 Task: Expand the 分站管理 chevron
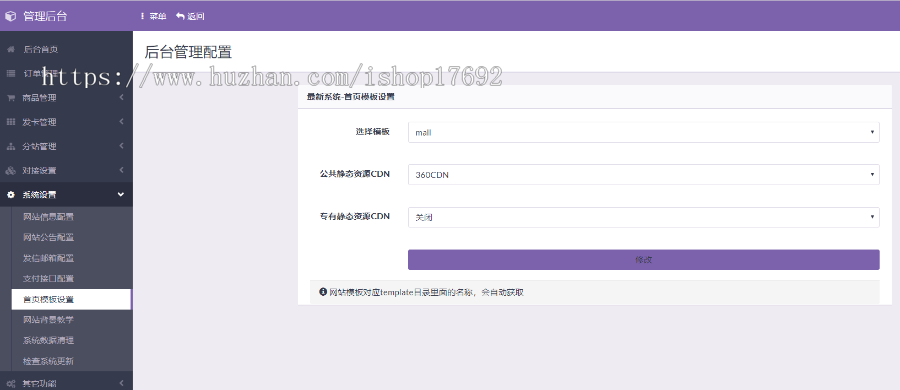(x=121, y=146)
